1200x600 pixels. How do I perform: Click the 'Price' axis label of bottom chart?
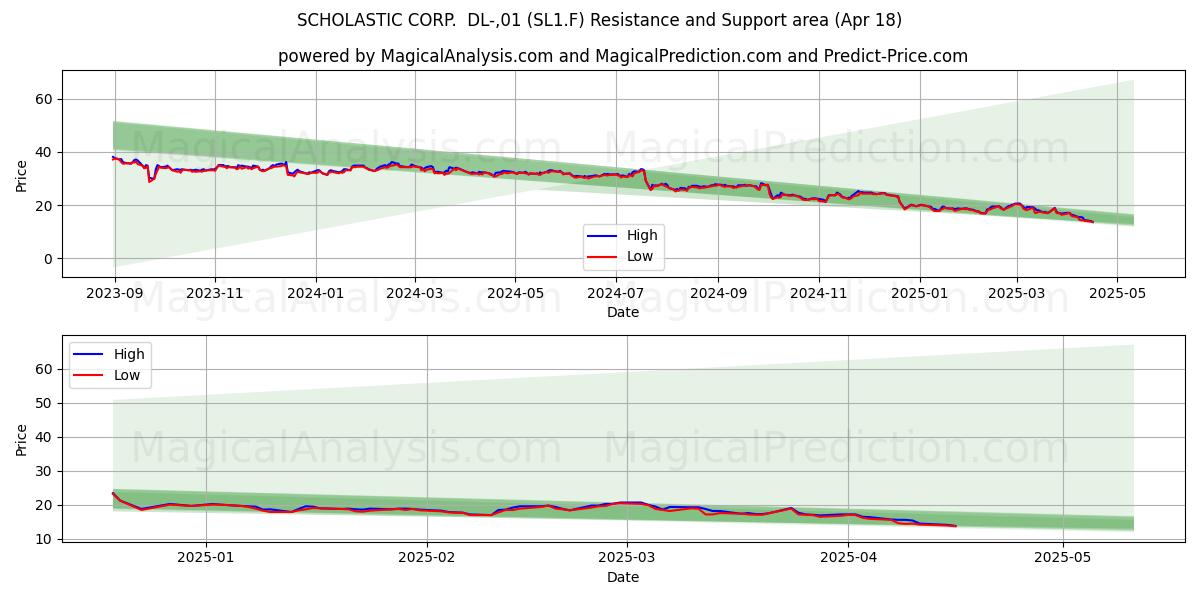[22, 439]
